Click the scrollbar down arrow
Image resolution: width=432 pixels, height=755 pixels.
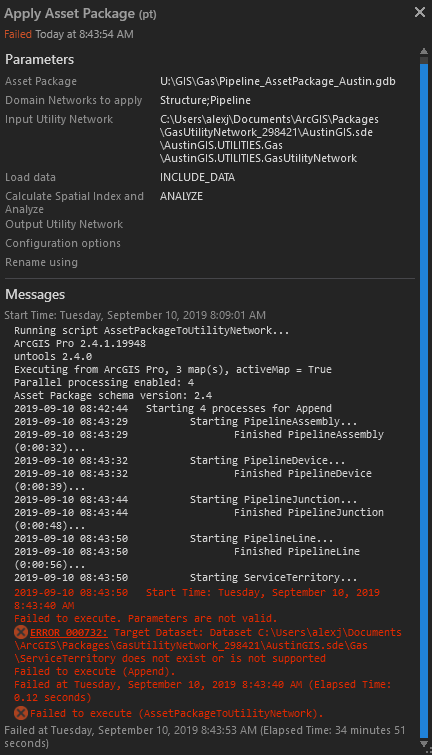[x=424, y=744]
